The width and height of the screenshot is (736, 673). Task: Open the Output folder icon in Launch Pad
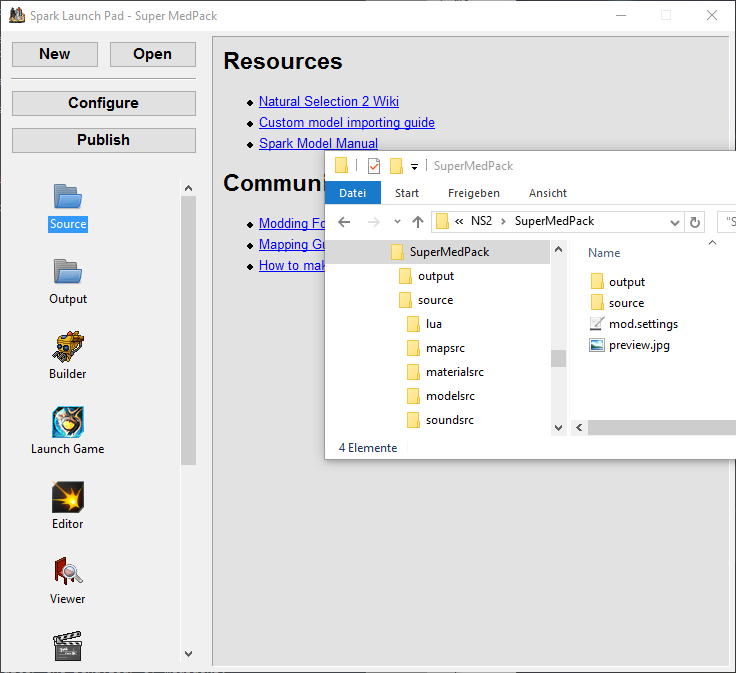pyautogui.click(x=68, y=271)
